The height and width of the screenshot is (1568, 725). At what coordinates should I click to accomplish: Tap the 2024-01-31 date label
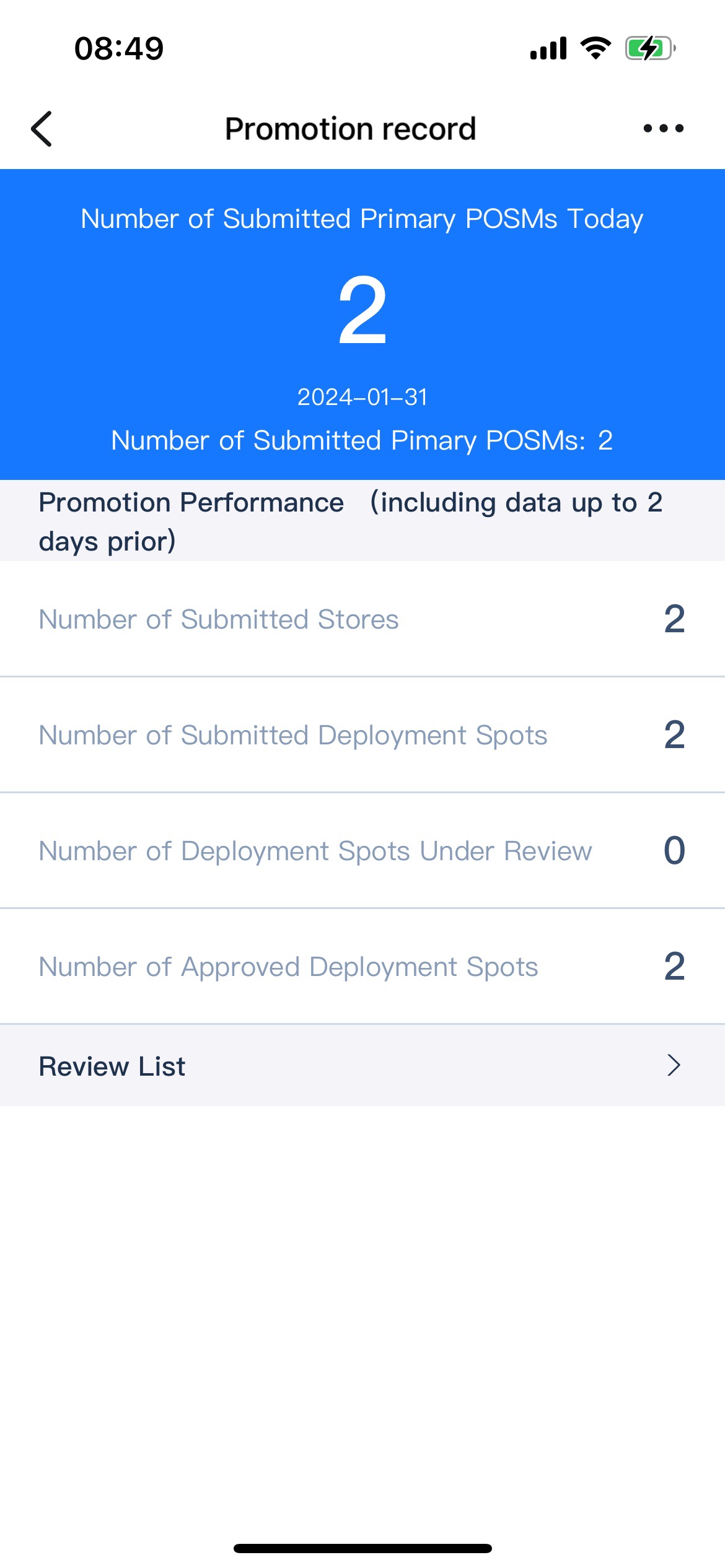tap(362, 397)
